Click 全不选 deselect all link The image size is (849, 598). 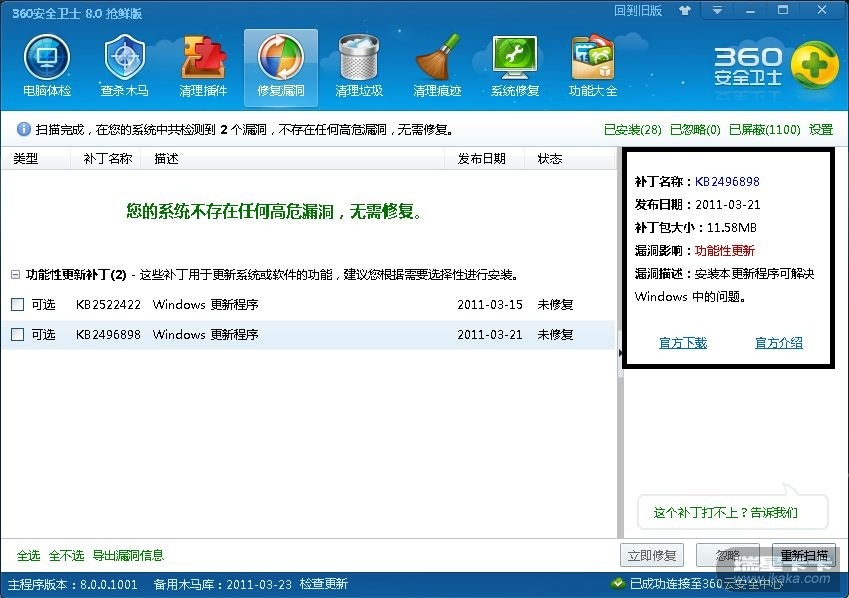[66, 555]
